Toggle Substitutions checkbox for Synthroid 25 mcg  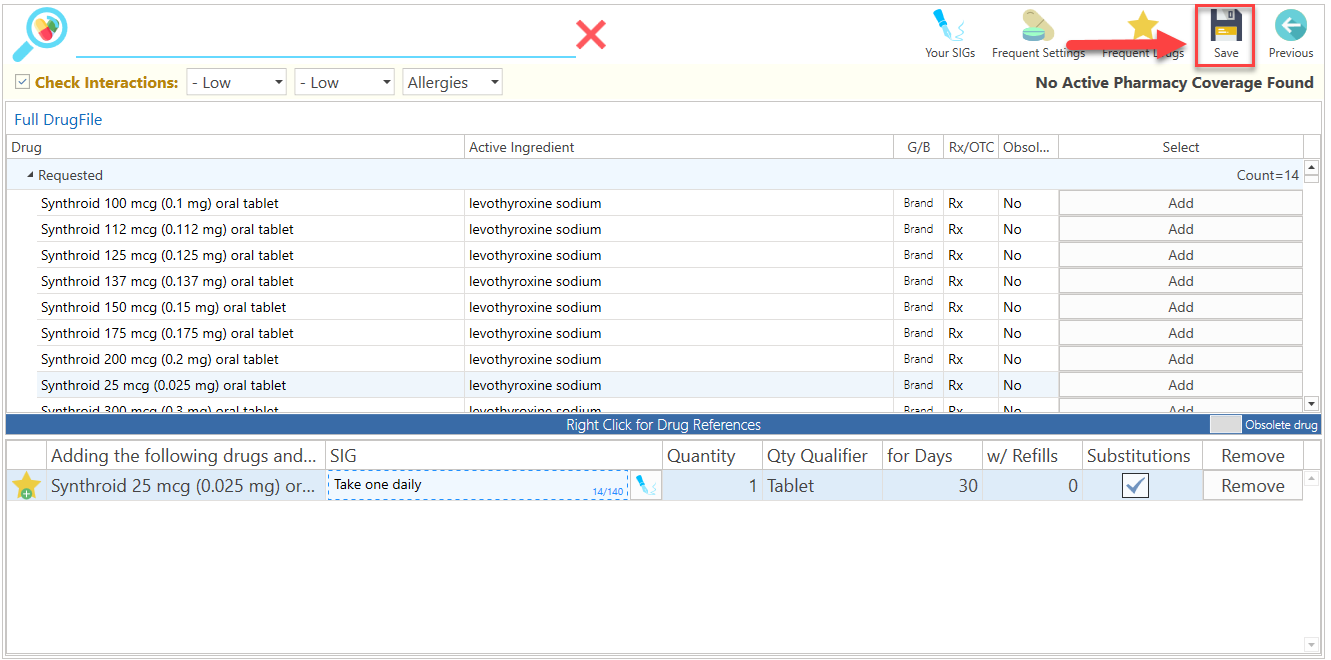pos(1135,485)
